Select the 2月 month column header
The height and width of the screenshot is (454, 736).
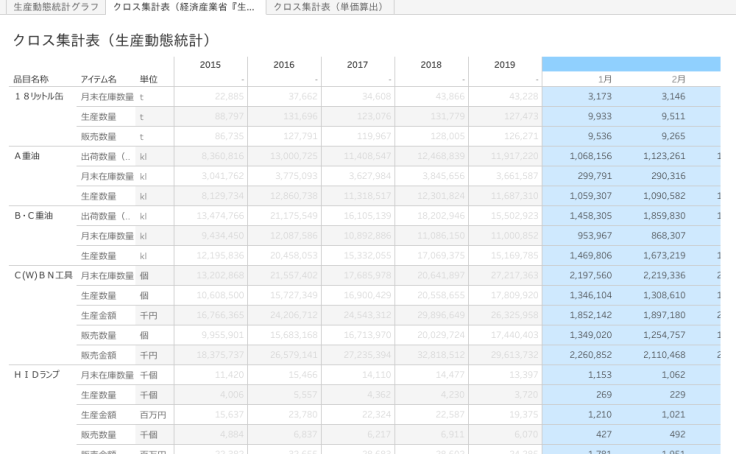click(678, 78)
